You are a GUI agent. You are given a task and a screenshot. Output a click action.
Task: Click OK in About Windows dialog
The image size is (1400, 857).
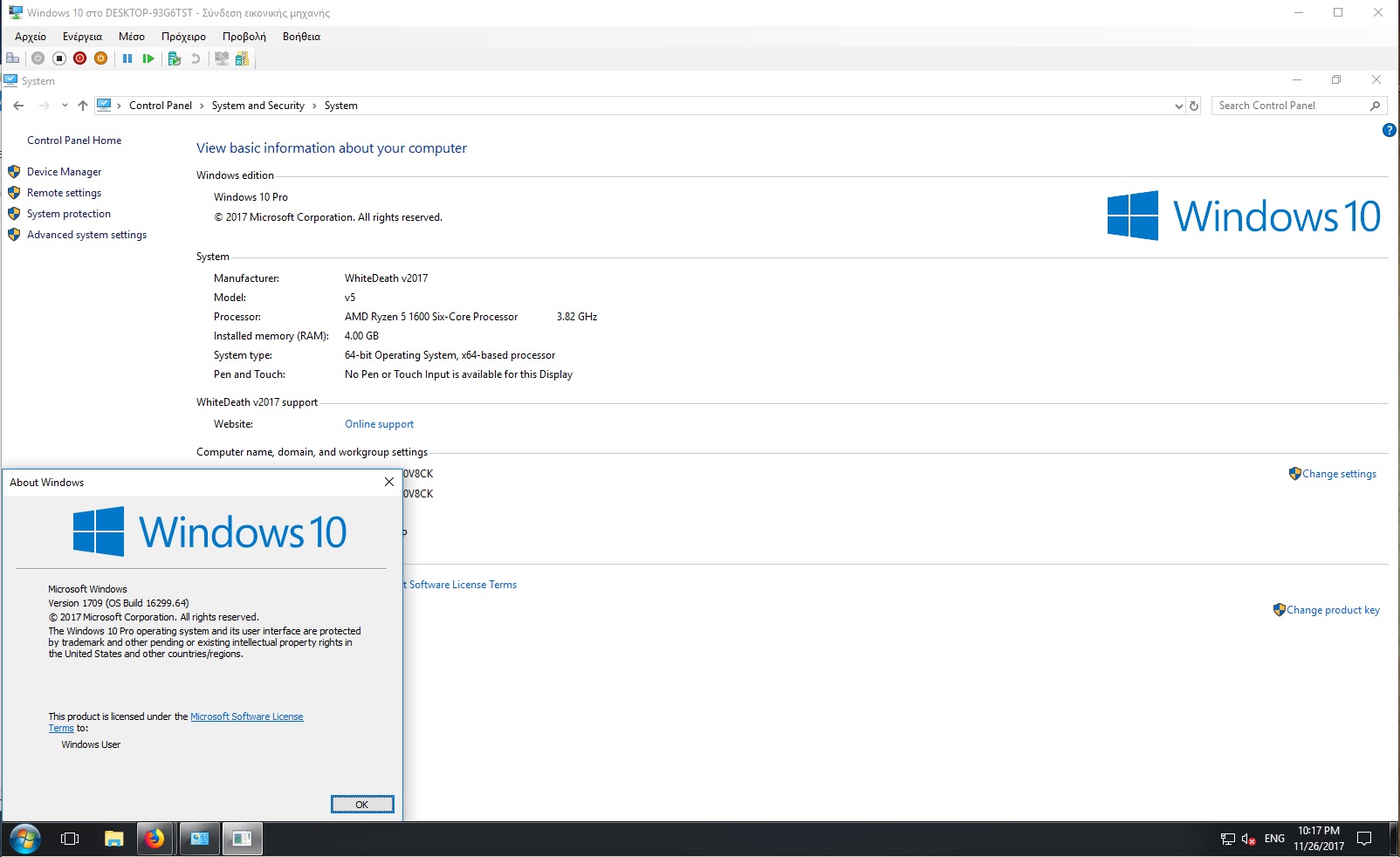tap(362, 804)
